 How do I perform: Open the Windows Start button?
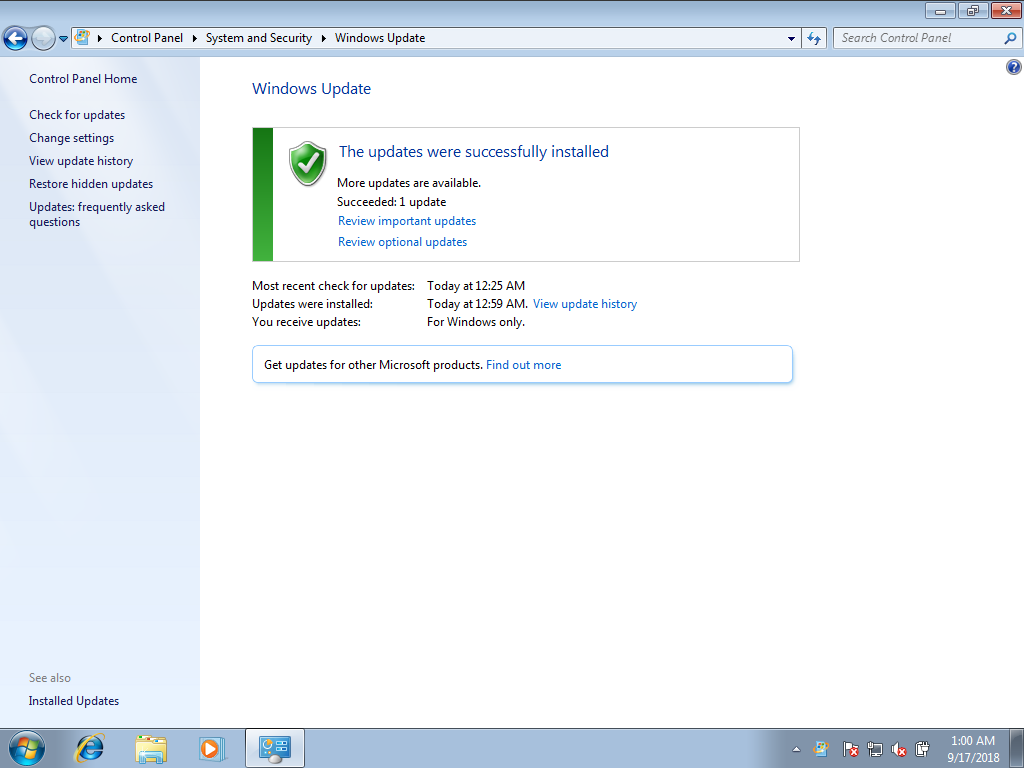coord(27,748)
